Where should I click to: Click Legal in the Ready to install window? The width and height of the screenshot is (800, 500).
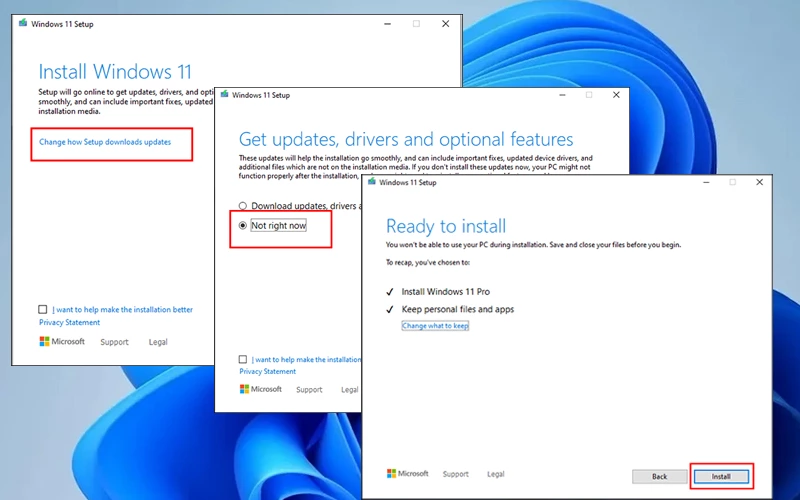click(x=495, y=474)
